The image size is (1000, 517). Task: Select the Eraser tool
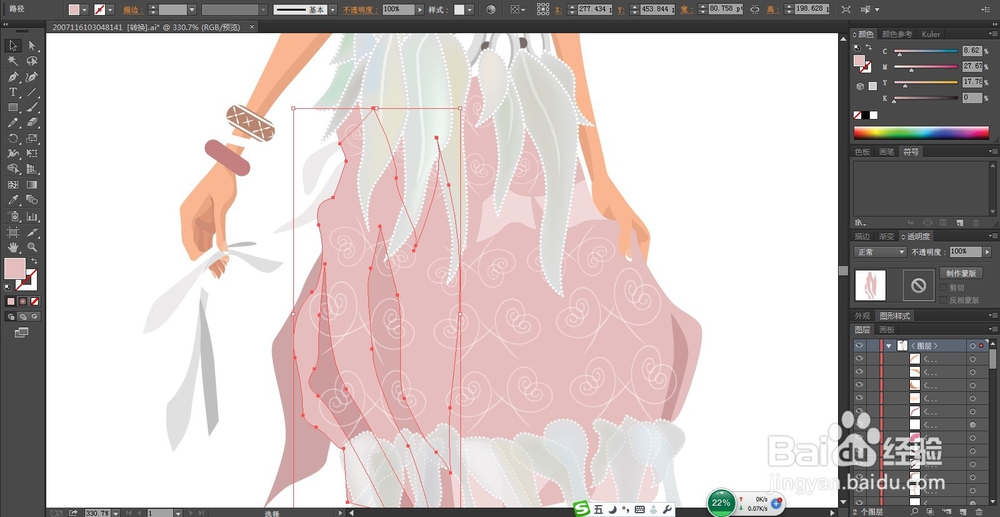coord(32,123)
